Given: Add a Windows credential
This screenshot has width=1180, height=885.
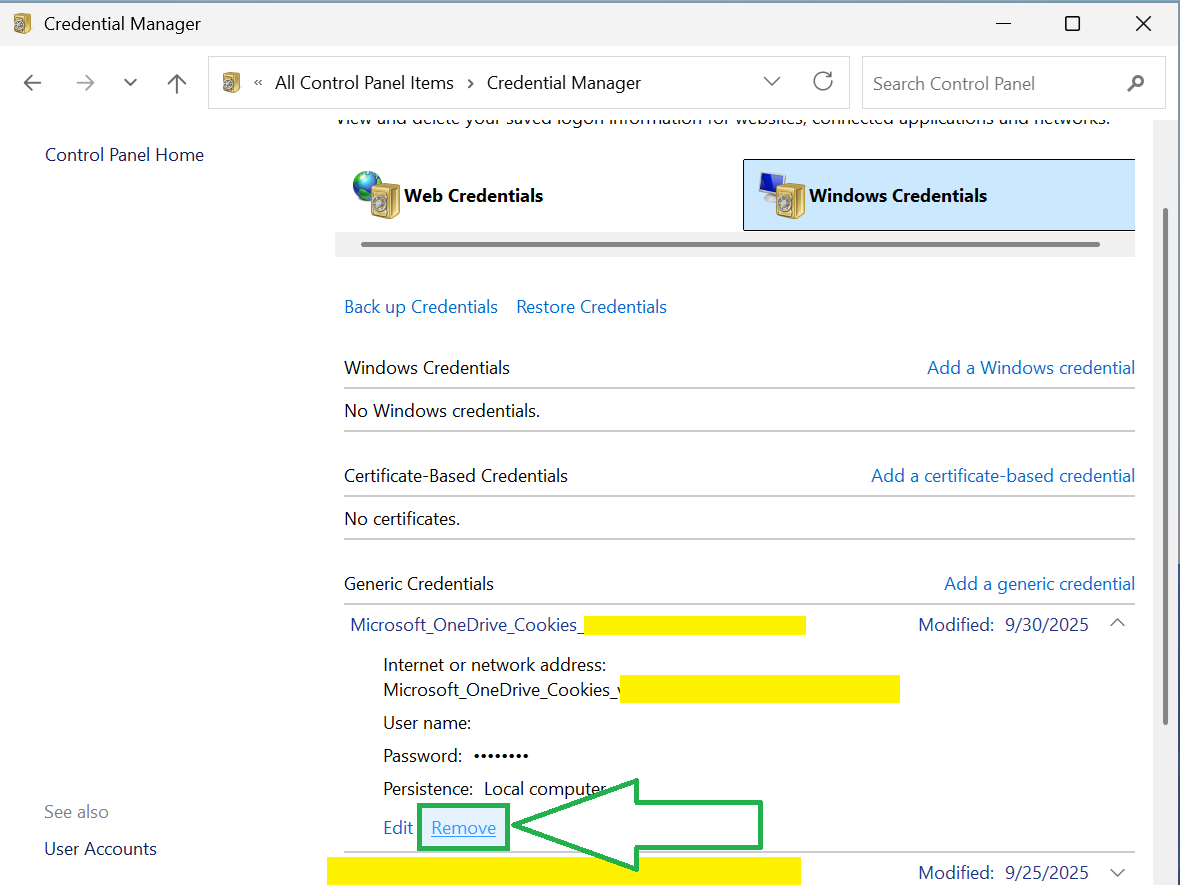Looking at the screenshot, I should (x=1031, y=368).
